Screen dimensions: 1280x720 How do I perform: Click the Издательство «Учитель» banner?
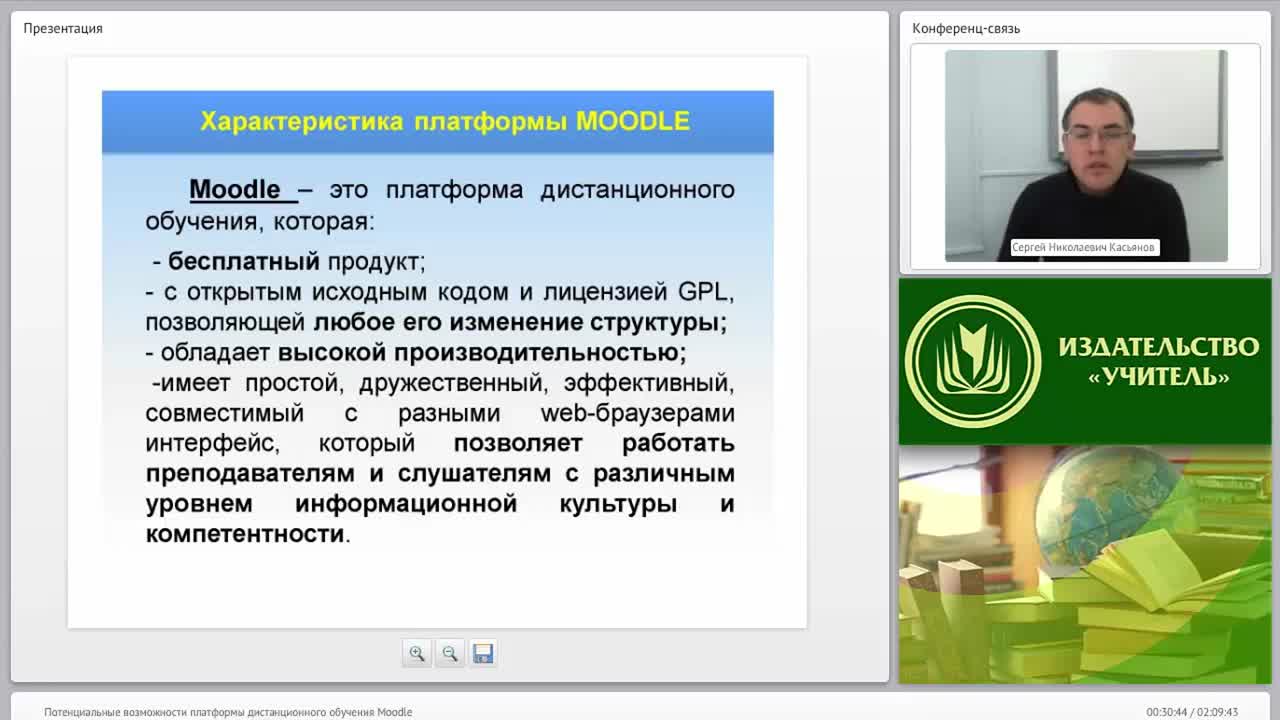coord(1085,361)
